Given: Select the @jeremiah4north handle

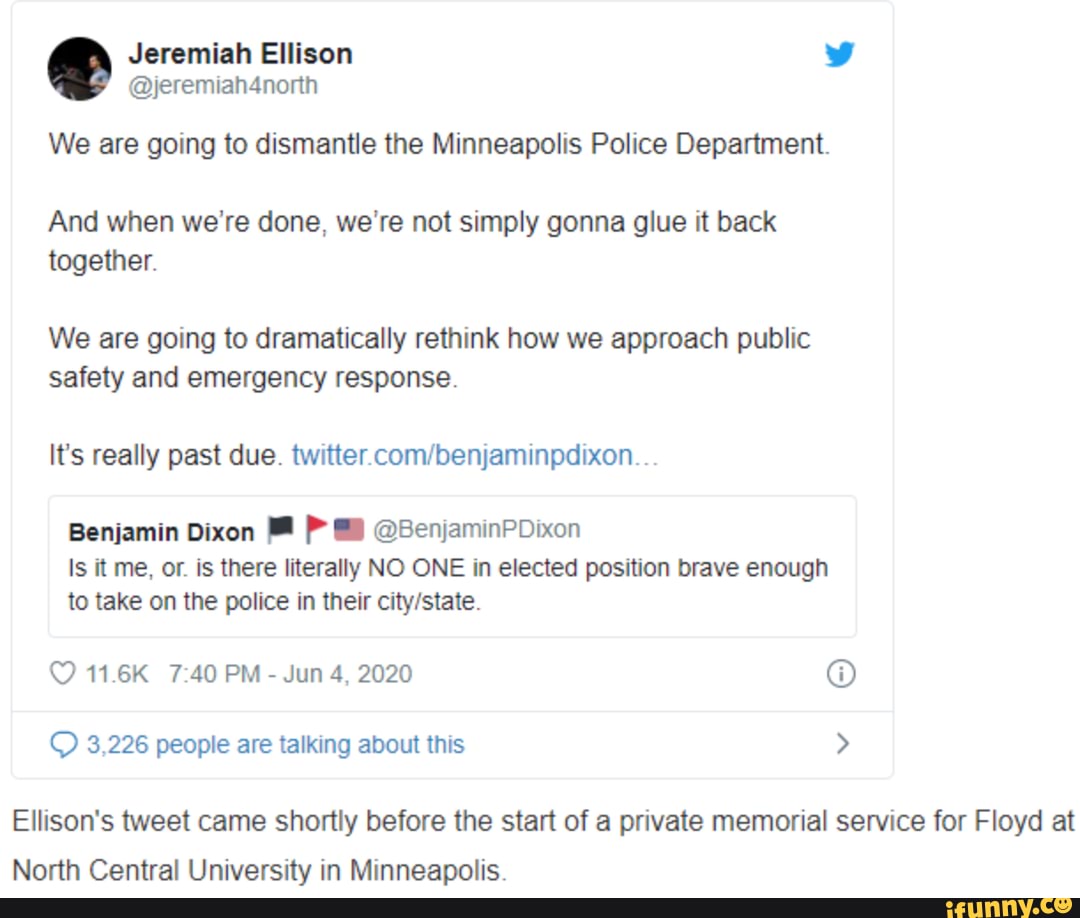Looking at the screenshot, I should pyautogui.click(x=222, y=86).
